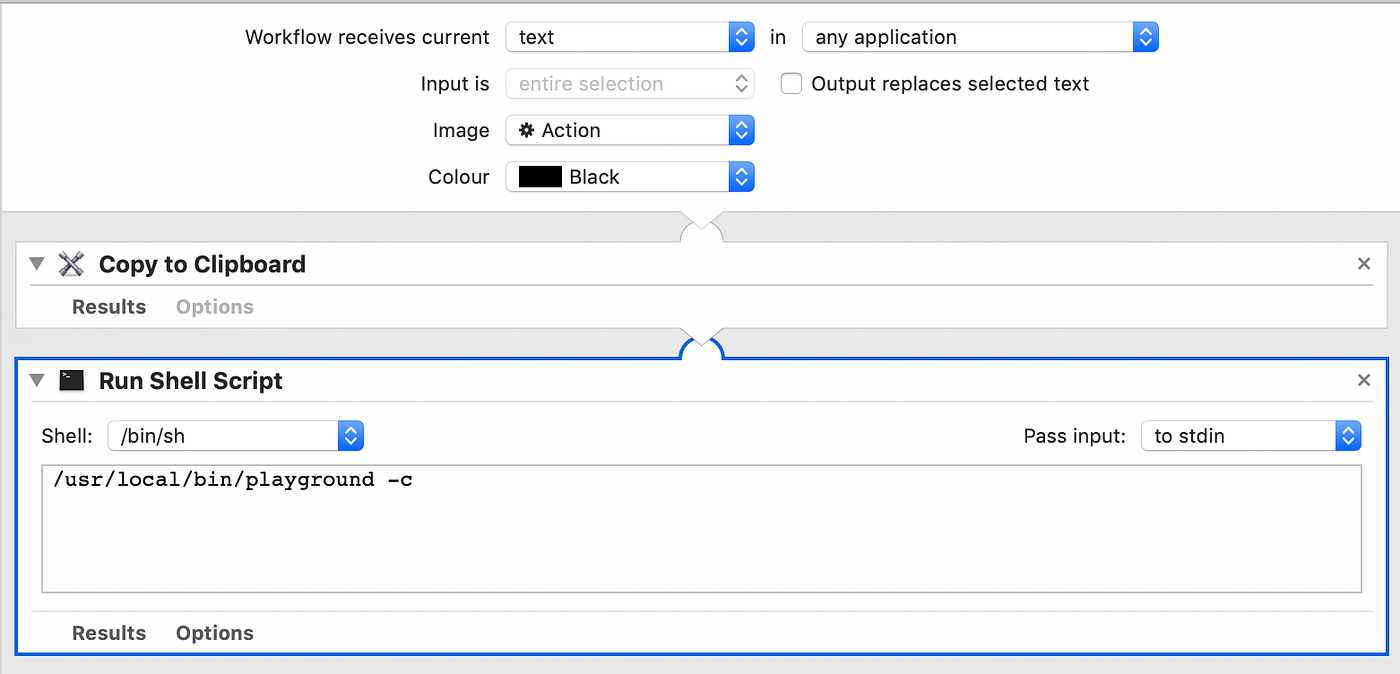The image size is (1400, 674).
Task: Enable Output replaces selected text checkbox
Action: pyautogui.click(x=791, y=84)
